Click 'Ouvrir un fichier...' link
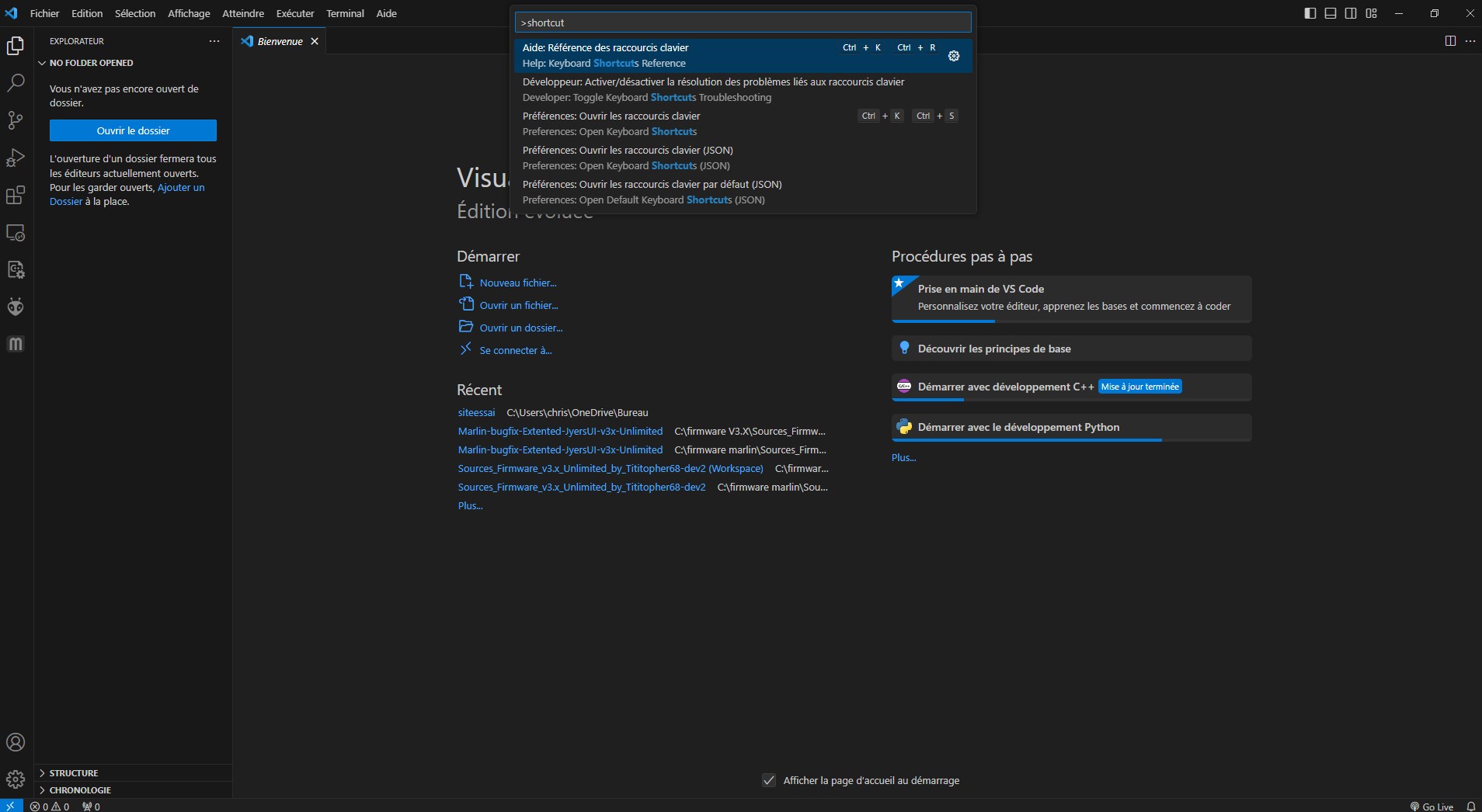 519,305
